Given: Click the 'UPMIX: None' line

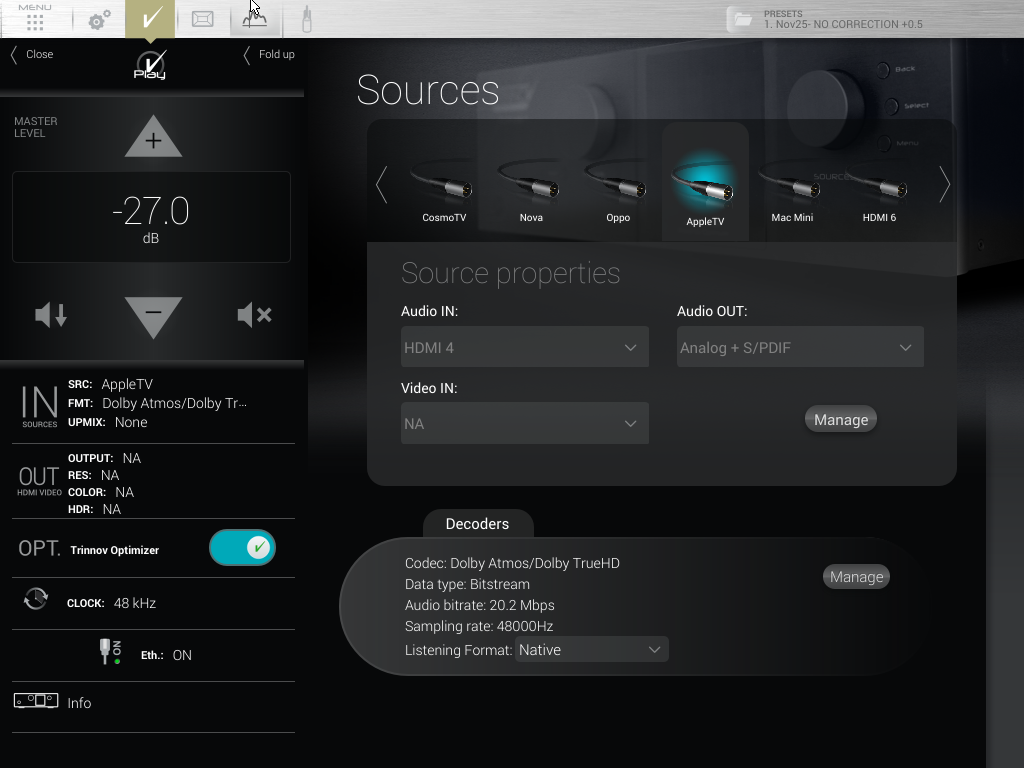Looking at the screenshot, I should (108, 422).
